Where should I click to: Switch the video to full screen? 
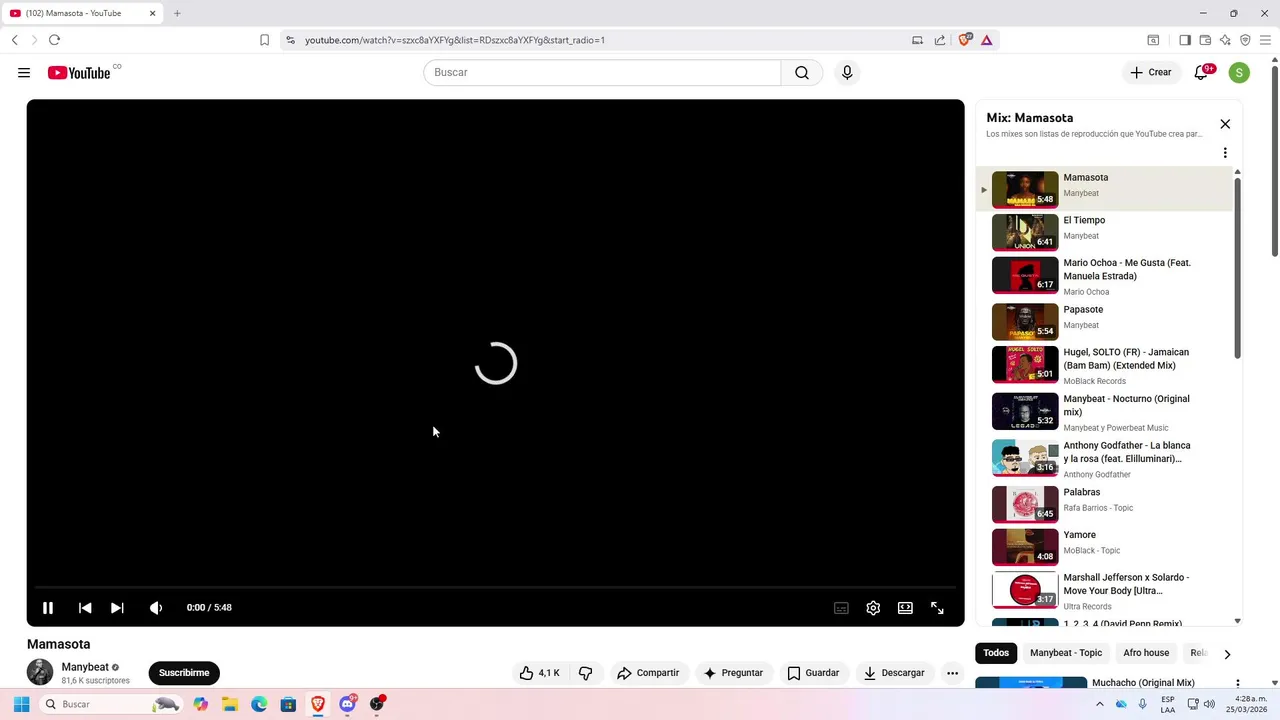(937, 608)
